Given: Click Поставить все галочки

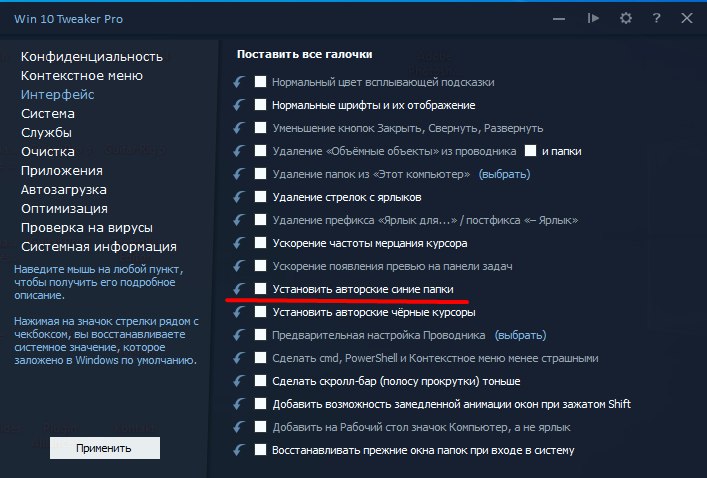Looking at the screenshot, I should [304, 54].
